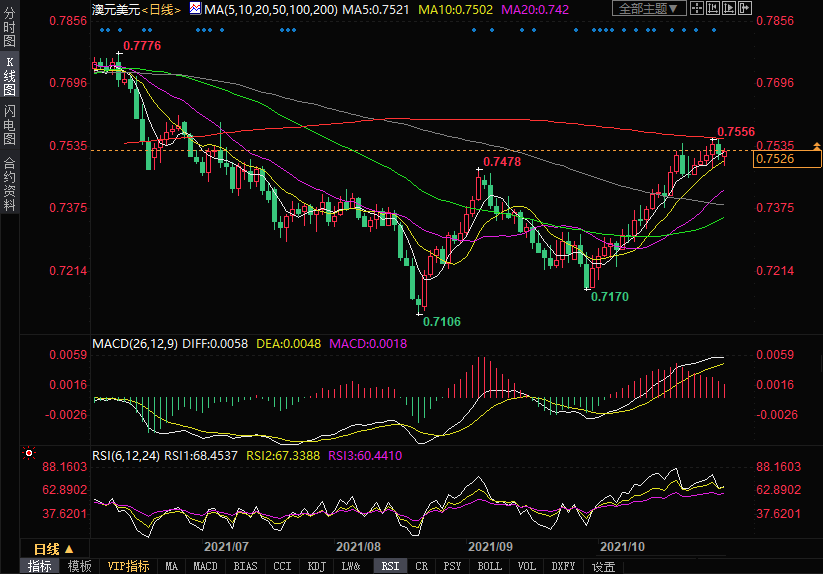
Task: Click the MA settings icon before MA(5,10,20,50,100,200)
Action: [194, 9]
